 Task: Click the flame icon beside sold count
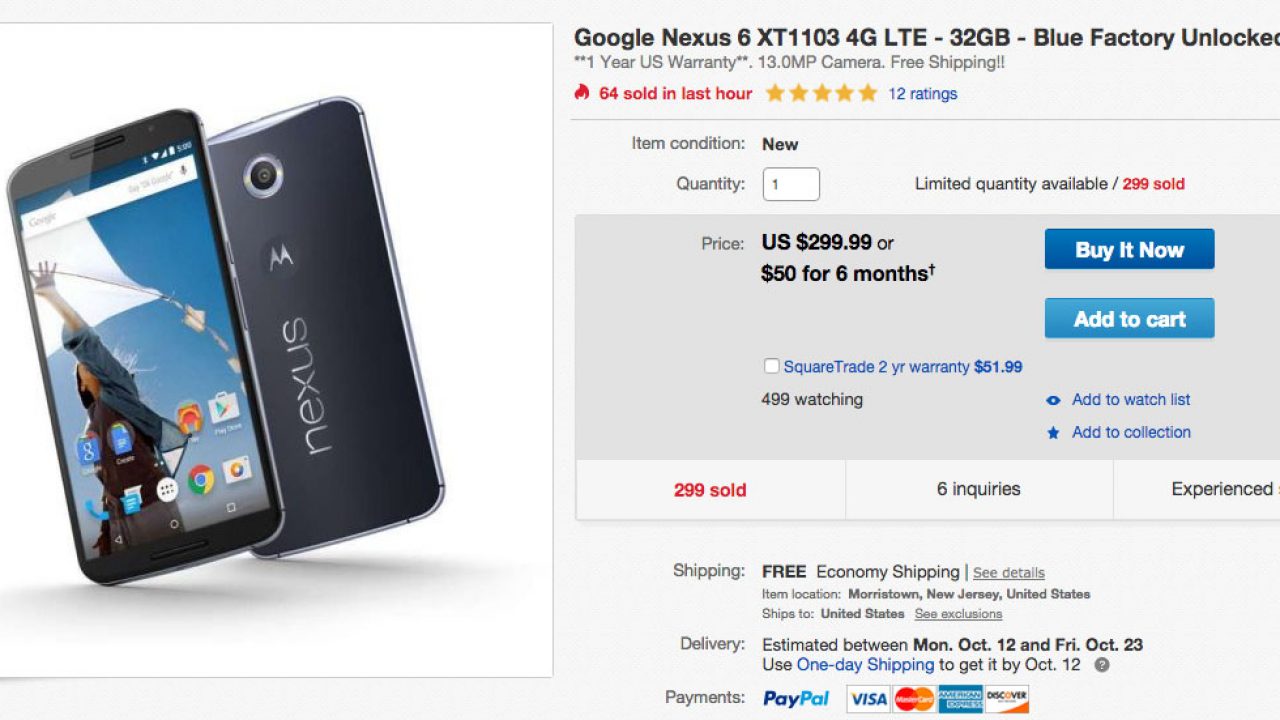[x=582, y=93]
